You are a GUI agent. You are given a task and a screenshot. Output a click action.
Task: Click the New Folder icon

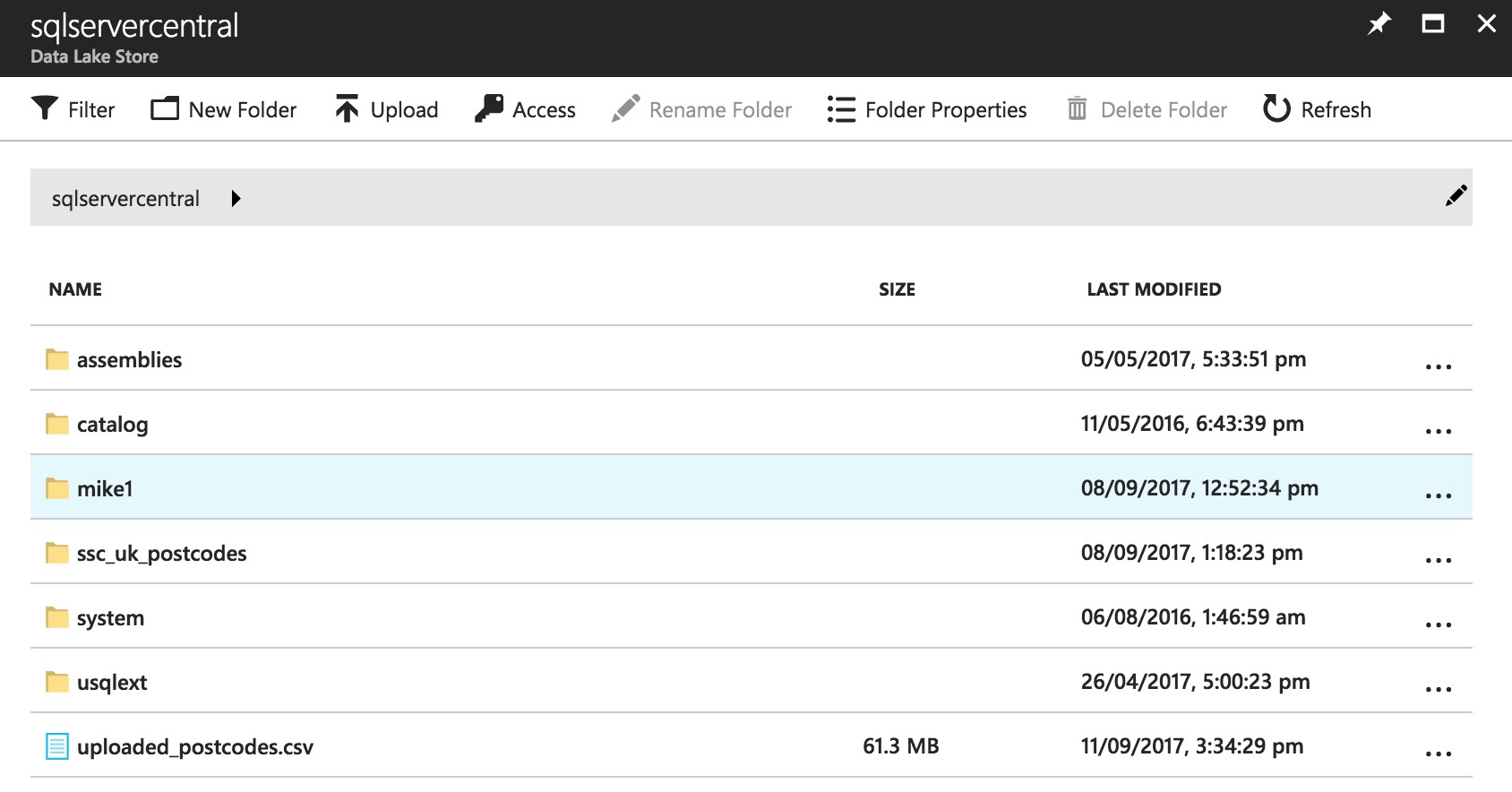(x=165, y=108)
